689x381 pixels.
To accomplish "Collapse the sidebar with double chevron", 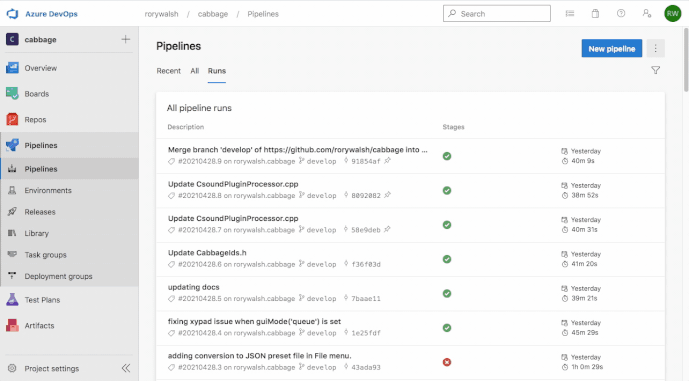I will click(x=126, y=368).
